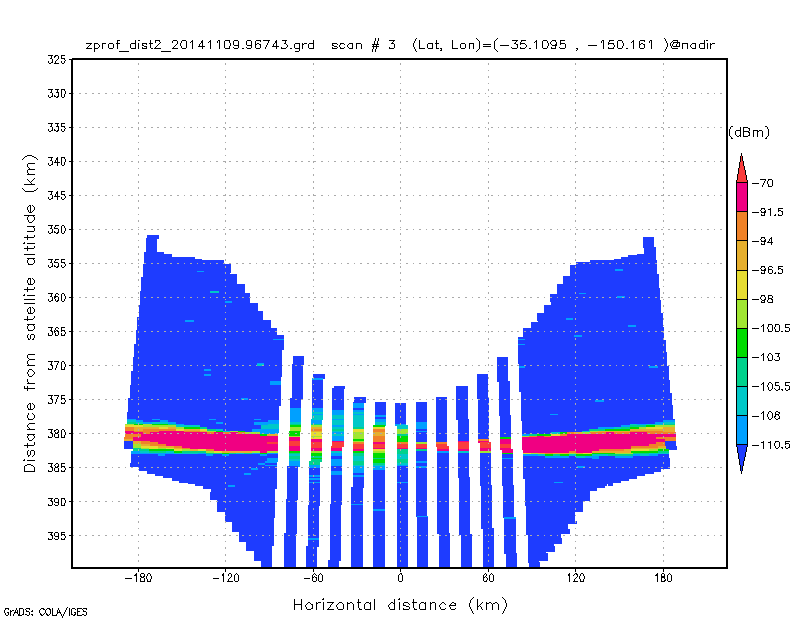Screen dimensions: 800x618
Task: Click the Distance from satellite altitude label
Action: coord(30,313)
